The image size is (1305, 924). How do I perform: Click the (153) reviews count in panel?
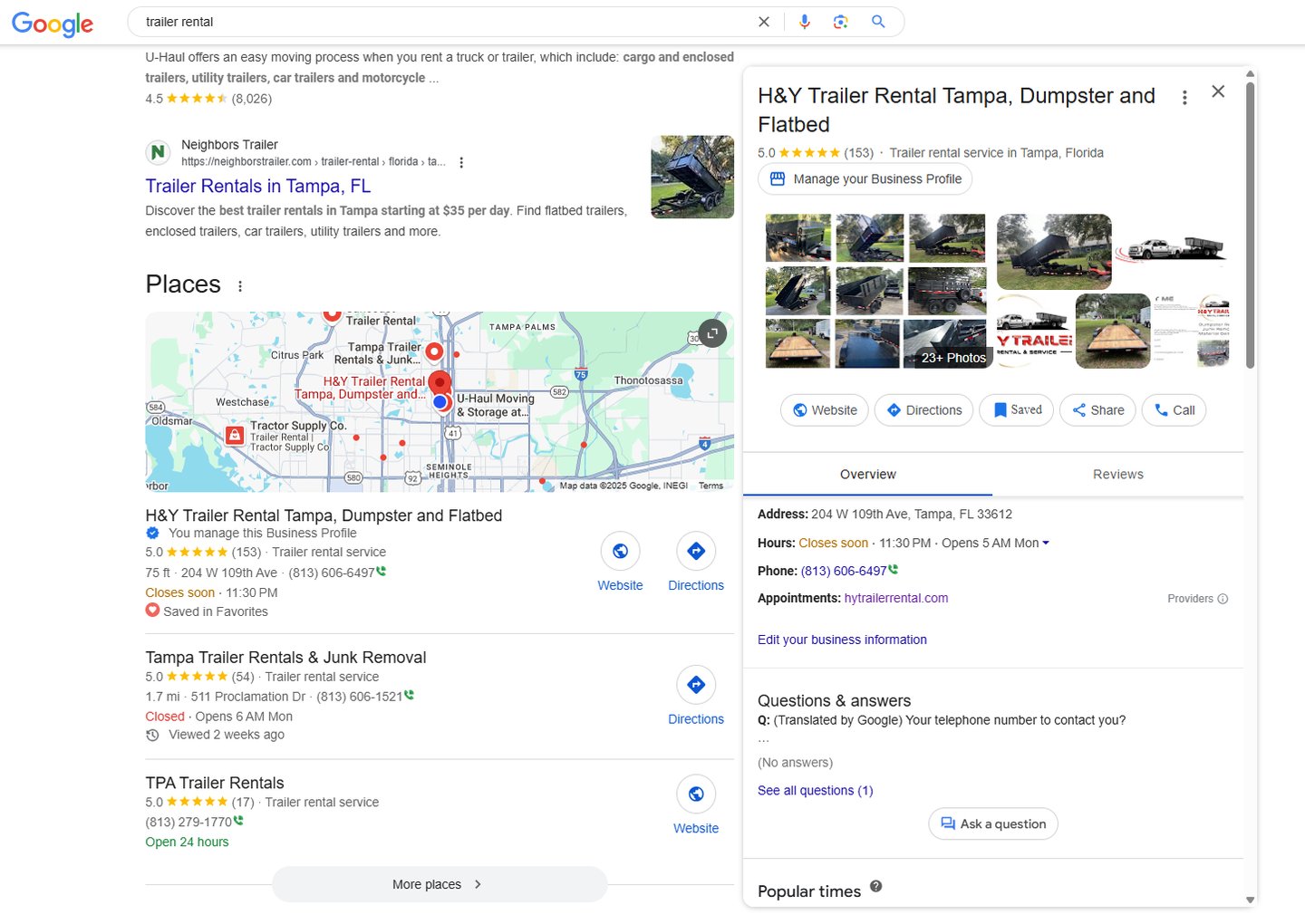[858, 153]
